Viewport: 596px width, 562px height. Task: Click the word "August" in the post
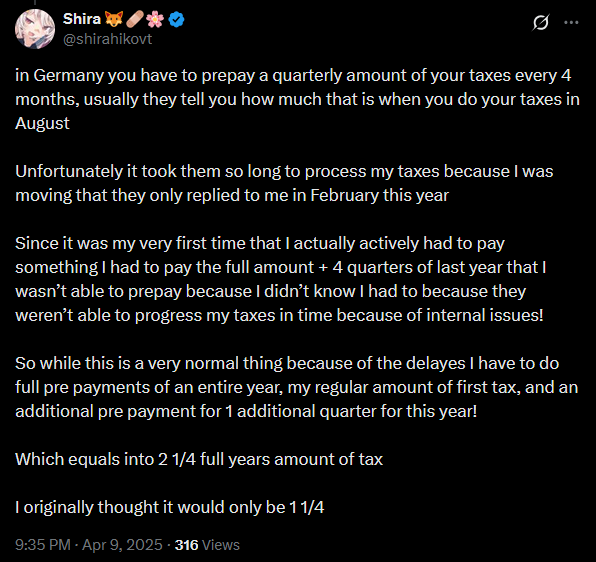coord(42,123)
